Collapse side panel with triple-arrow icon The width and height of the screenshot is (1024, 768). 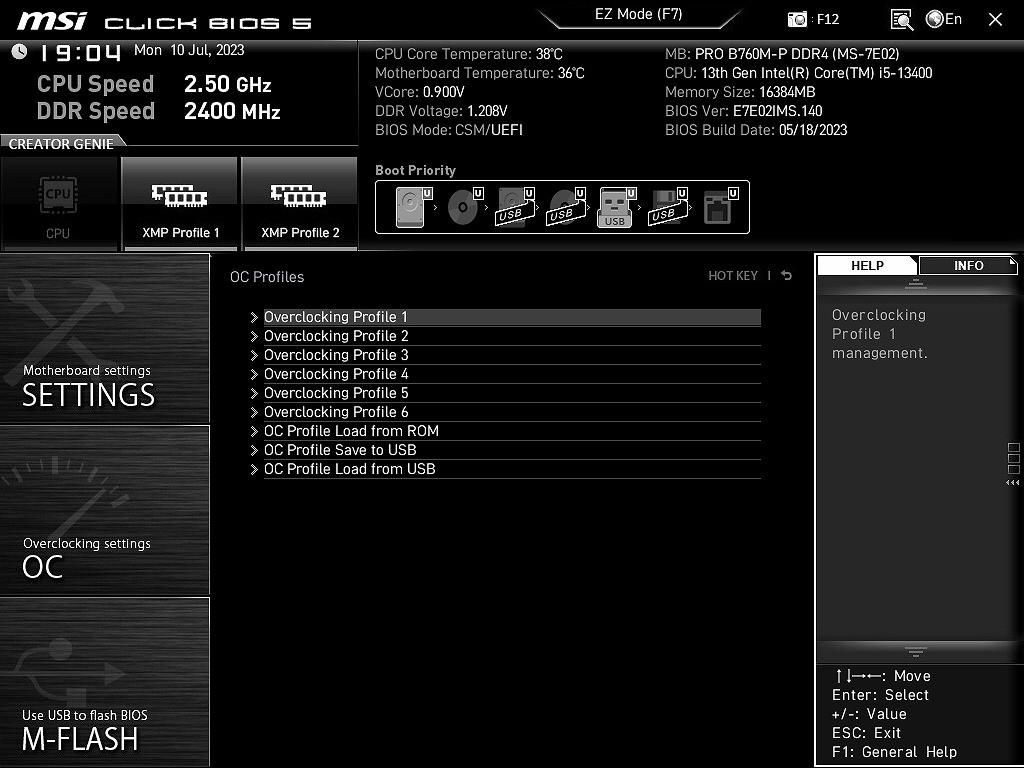pos(1013,483)
